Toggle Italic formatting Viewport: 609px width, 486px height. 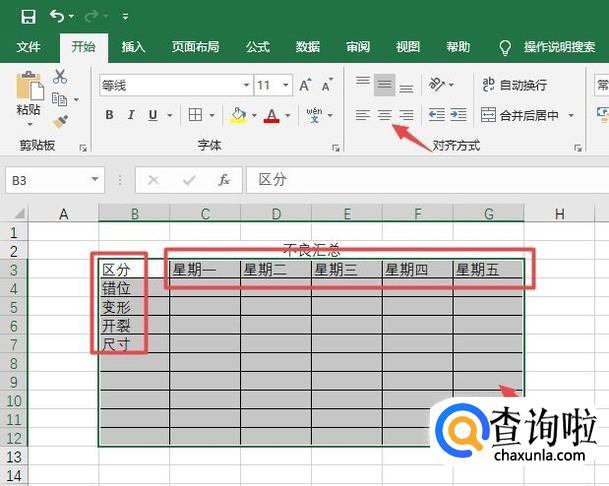(x=129, y=116)
